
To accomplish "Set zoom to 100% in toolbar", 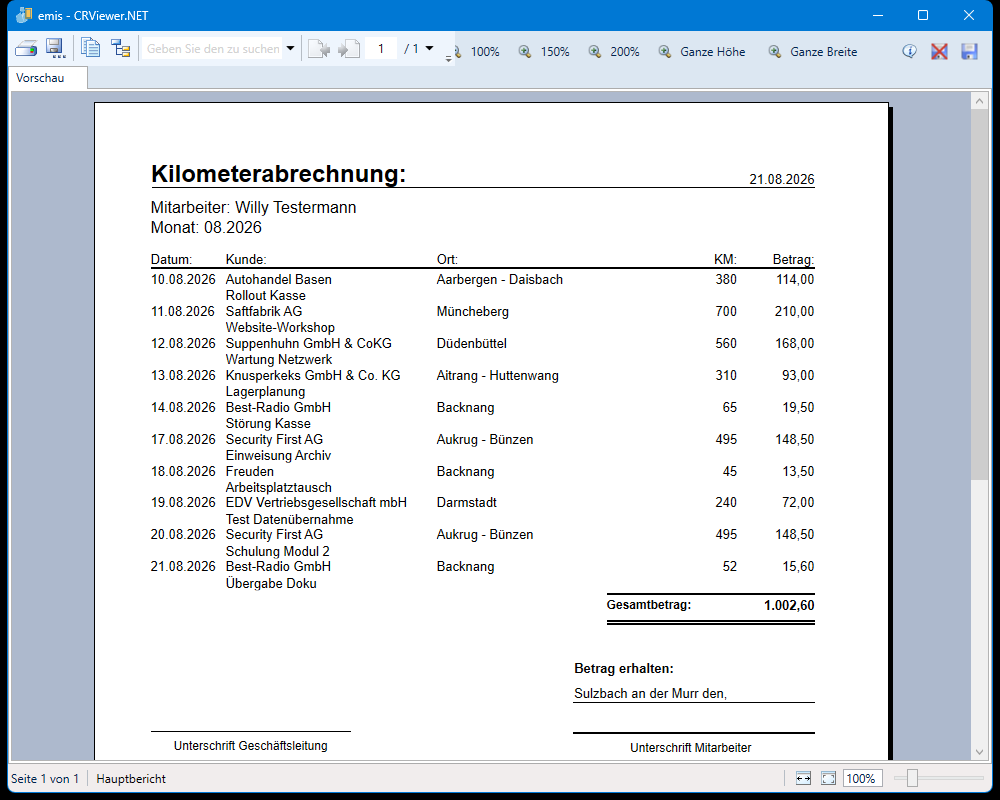I will tap(485, 52).
